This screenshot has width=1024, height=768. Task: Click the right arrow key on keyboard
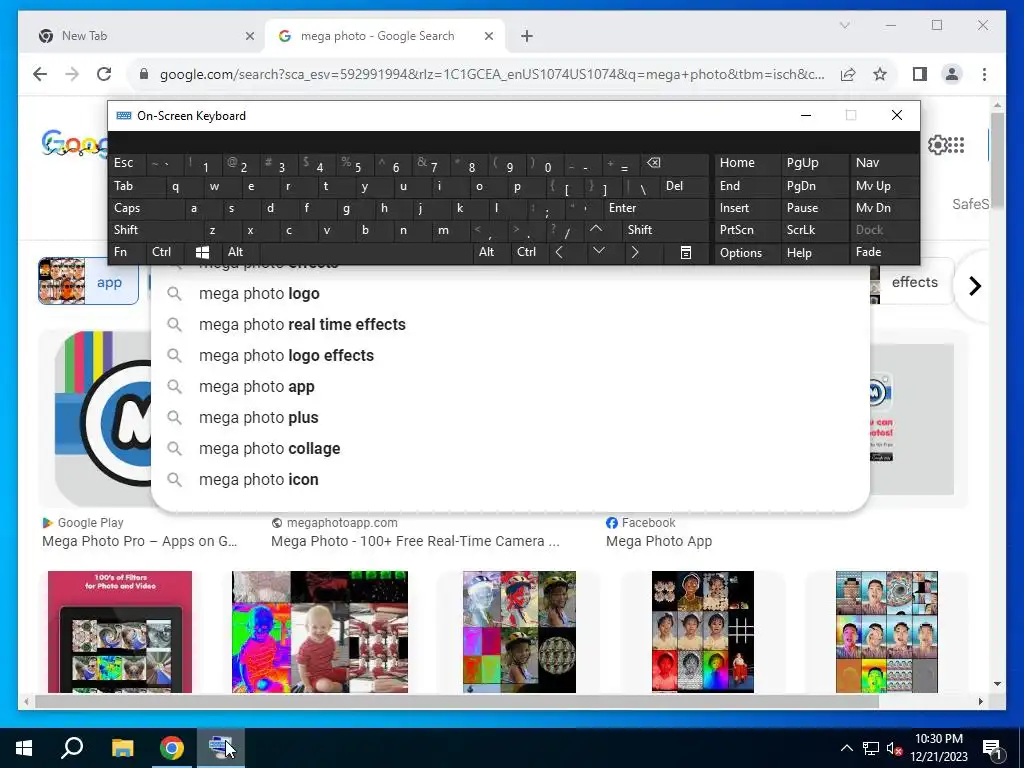click(635, 252)
